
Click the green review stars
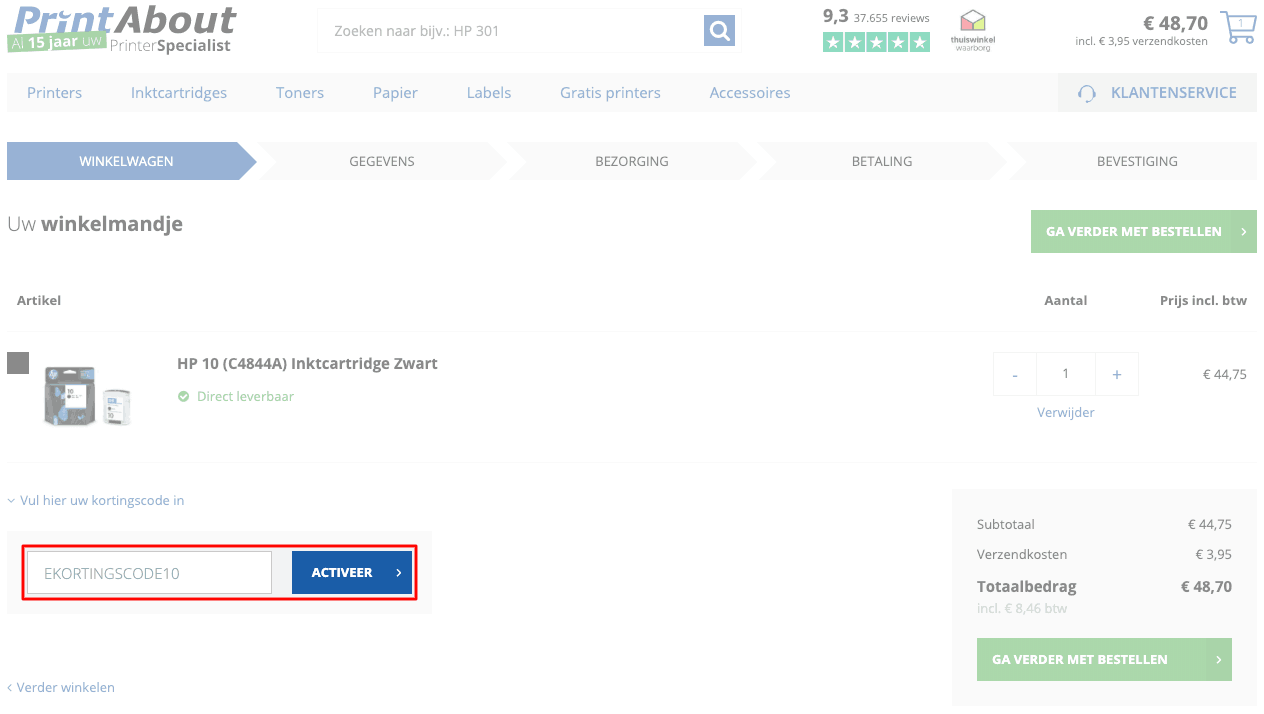877,42
